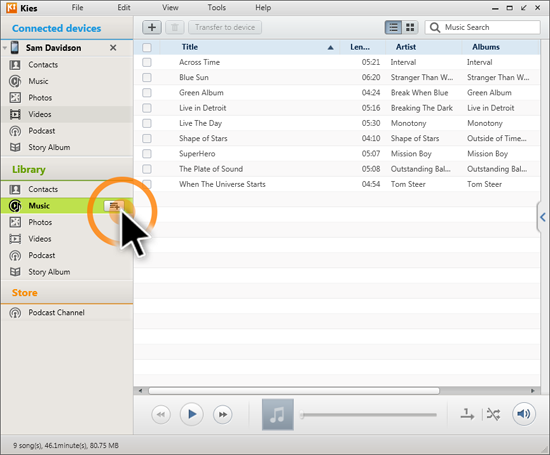
Task: Open device Story Album under Sam Davidson
Action: [x=67, y=147]
